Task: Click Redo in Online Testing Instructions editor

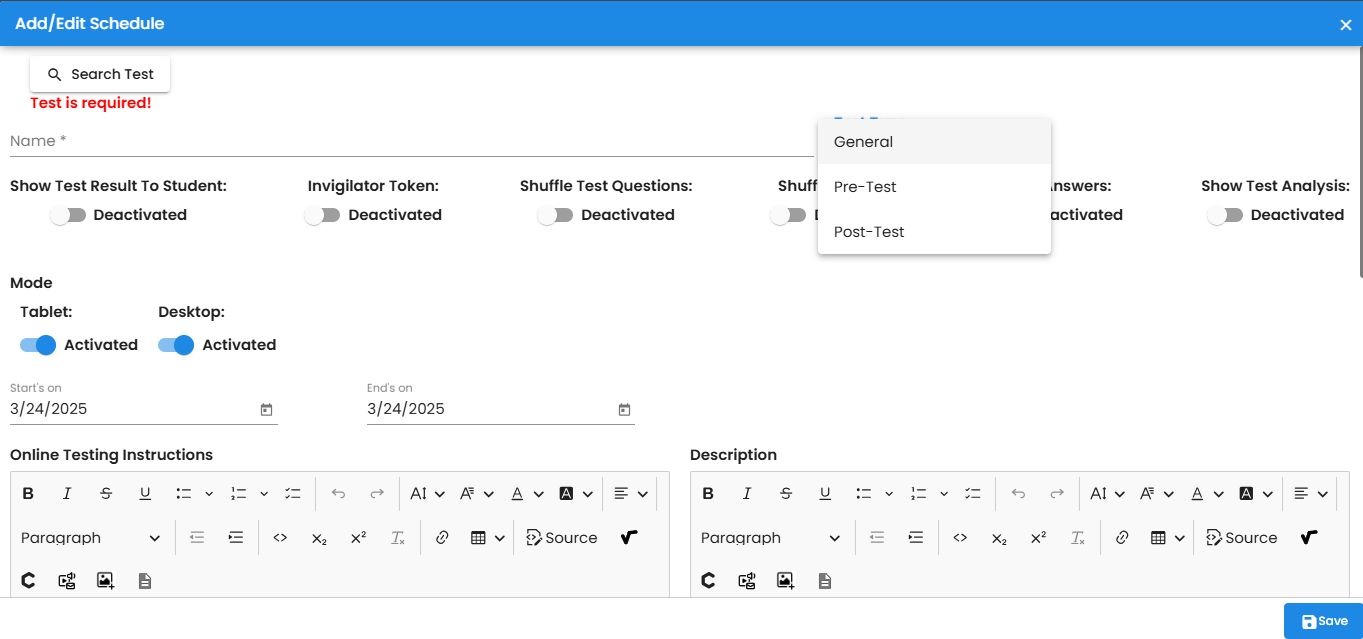Action: [x=377, y=494]
